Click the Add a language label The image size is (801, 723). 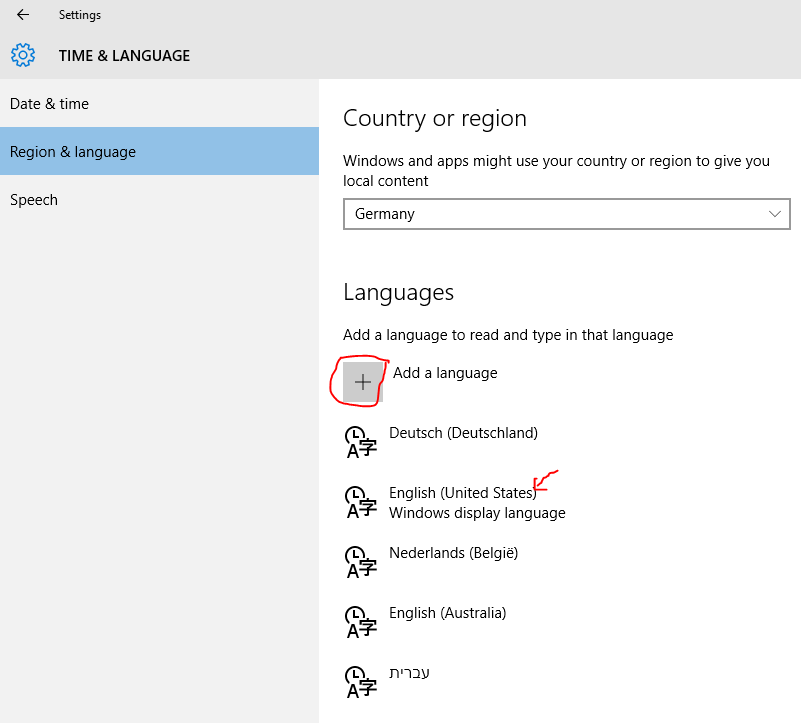coord(445,373)
